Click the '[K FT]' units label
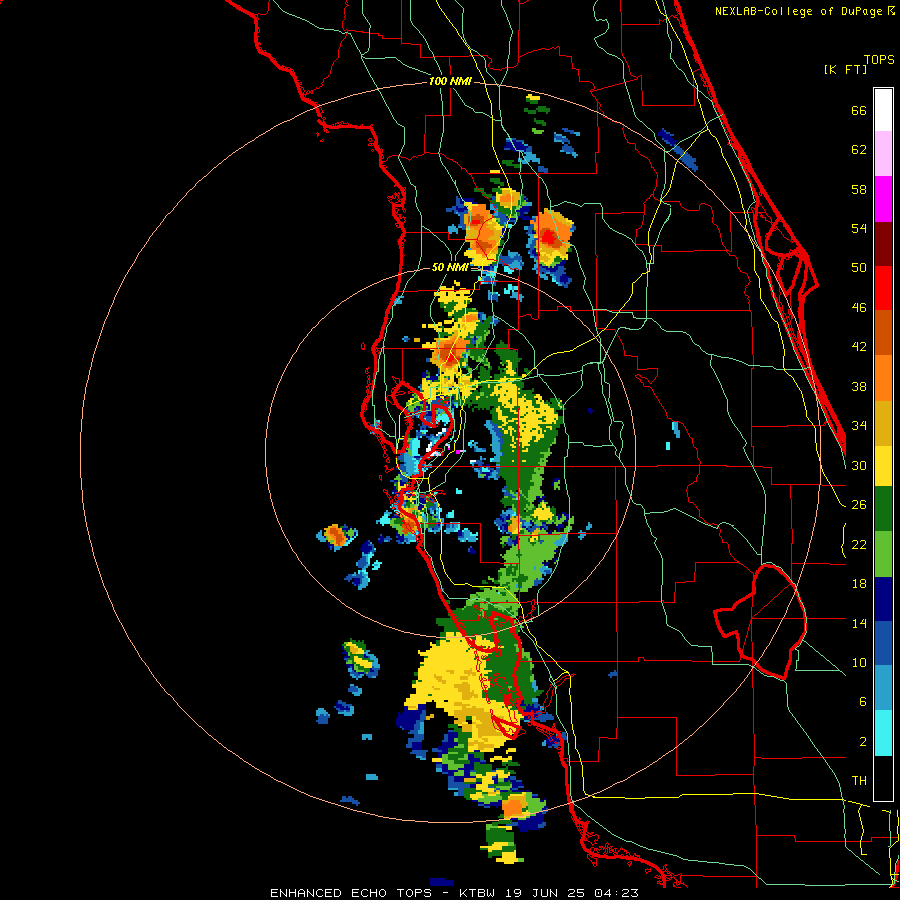Image resolution: width=900 pixels, height=900 pixels. [845, 70]
